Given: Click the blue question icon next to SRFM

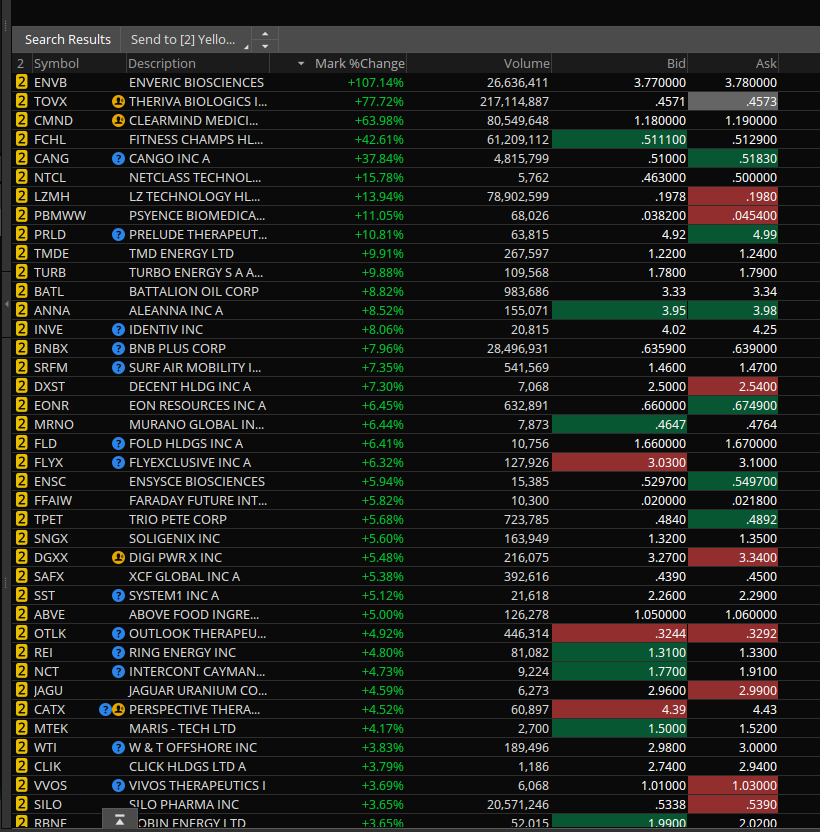Looking at the screenshot, I should (118, 367).
